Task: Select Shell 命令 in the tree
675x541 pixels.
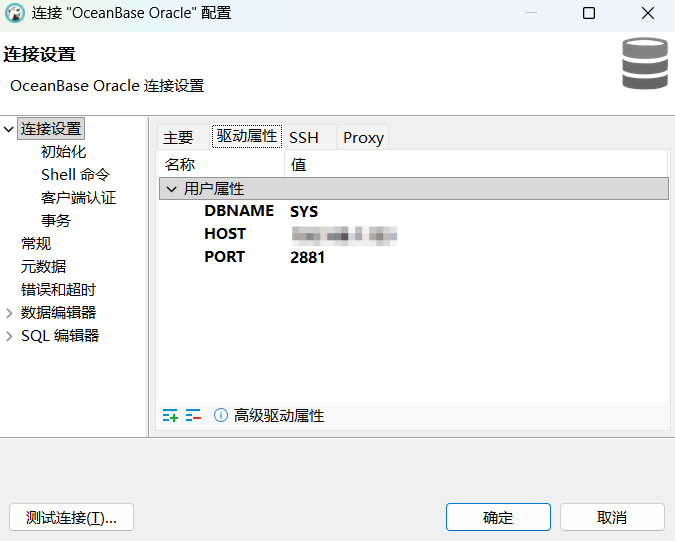Action: pos(75,175)
